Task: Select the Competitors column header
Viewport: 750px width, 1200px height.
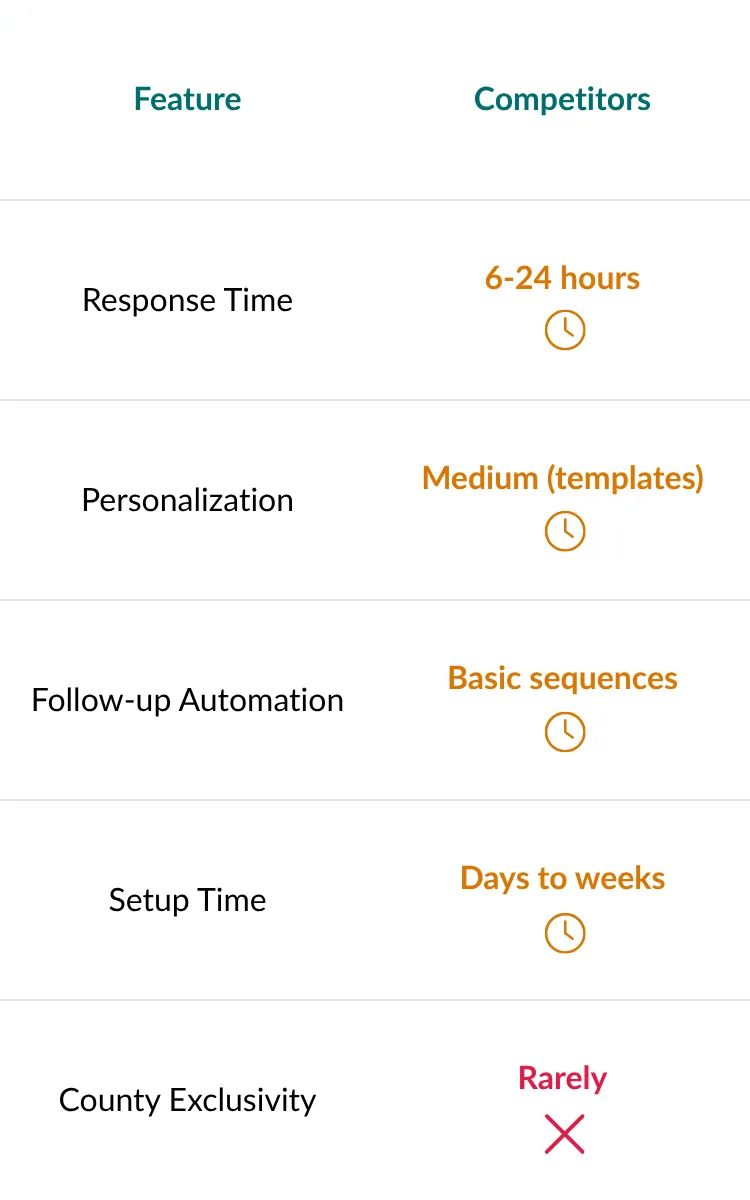Action: pos(562,99)
